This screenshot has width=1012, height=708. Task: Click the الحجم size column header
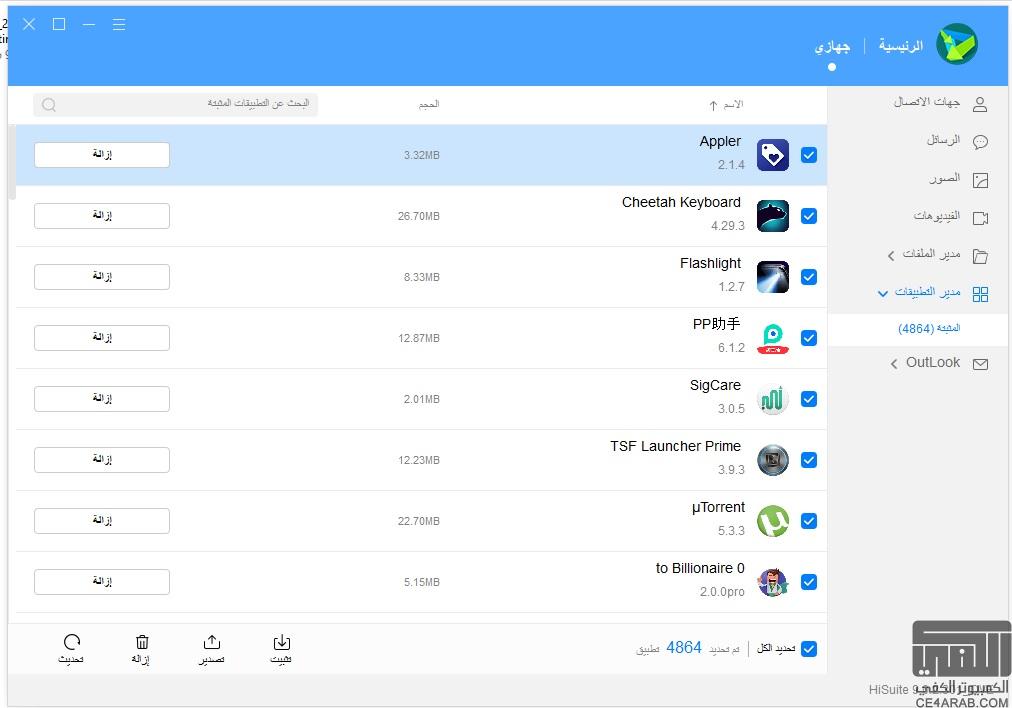click(x=429, y=105)
